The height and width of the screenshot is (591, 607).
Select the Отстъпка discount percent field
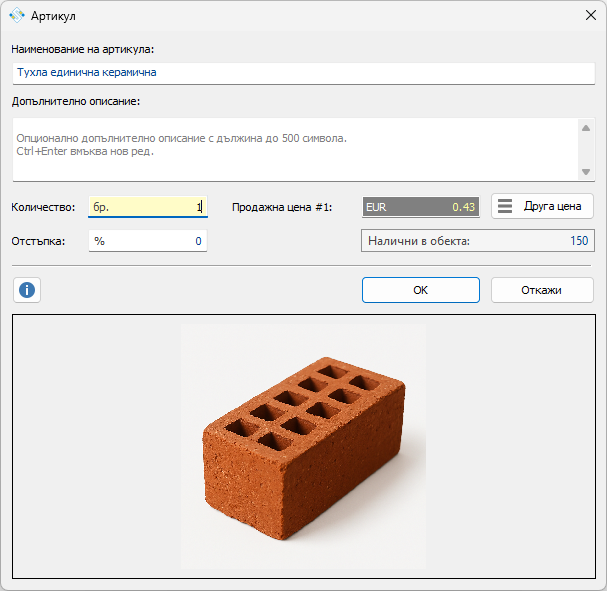[x=148, y=241]
